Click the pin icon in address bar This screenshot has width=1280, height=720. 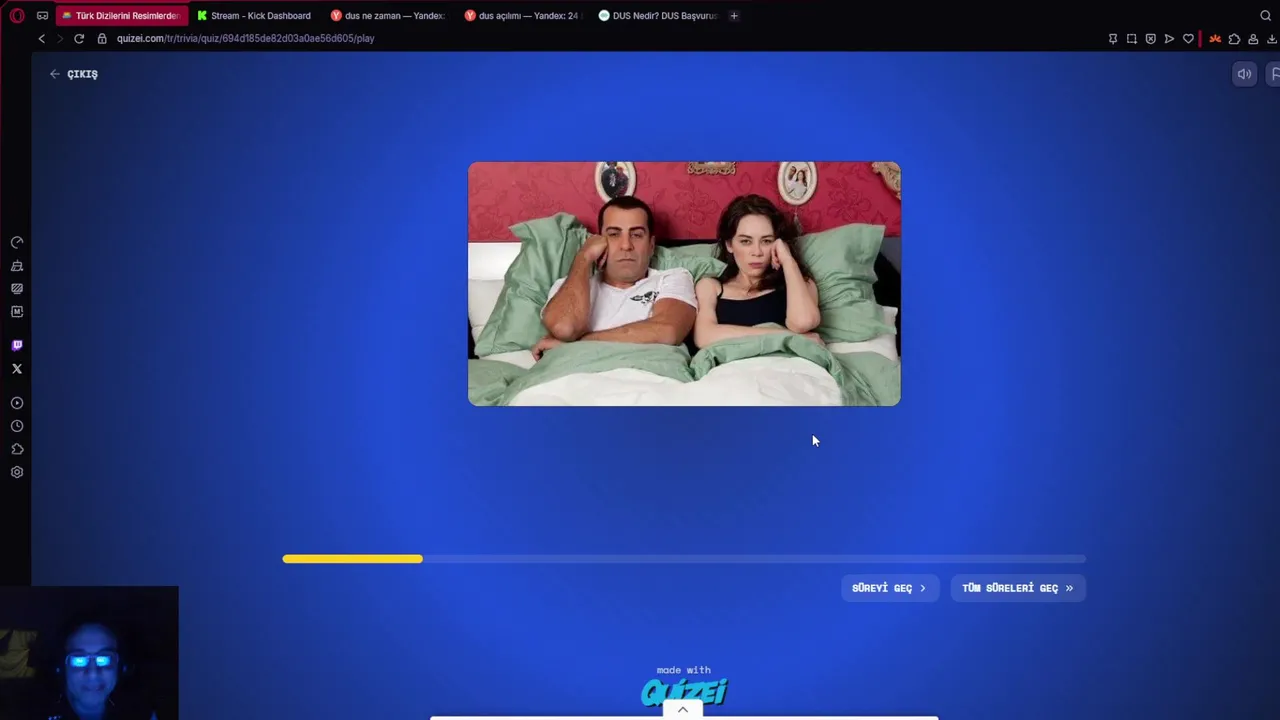pyautogui.click(x=1113, y=39)
